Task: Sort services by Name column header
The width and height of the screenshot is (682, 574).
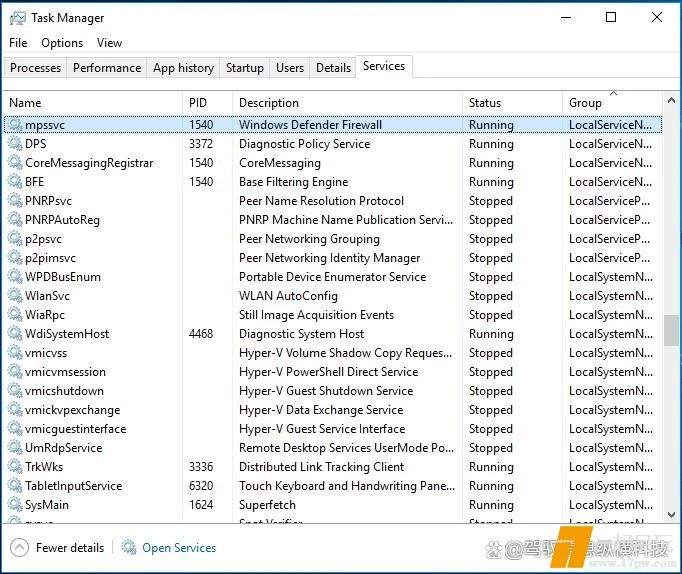Action: point(93,103)
